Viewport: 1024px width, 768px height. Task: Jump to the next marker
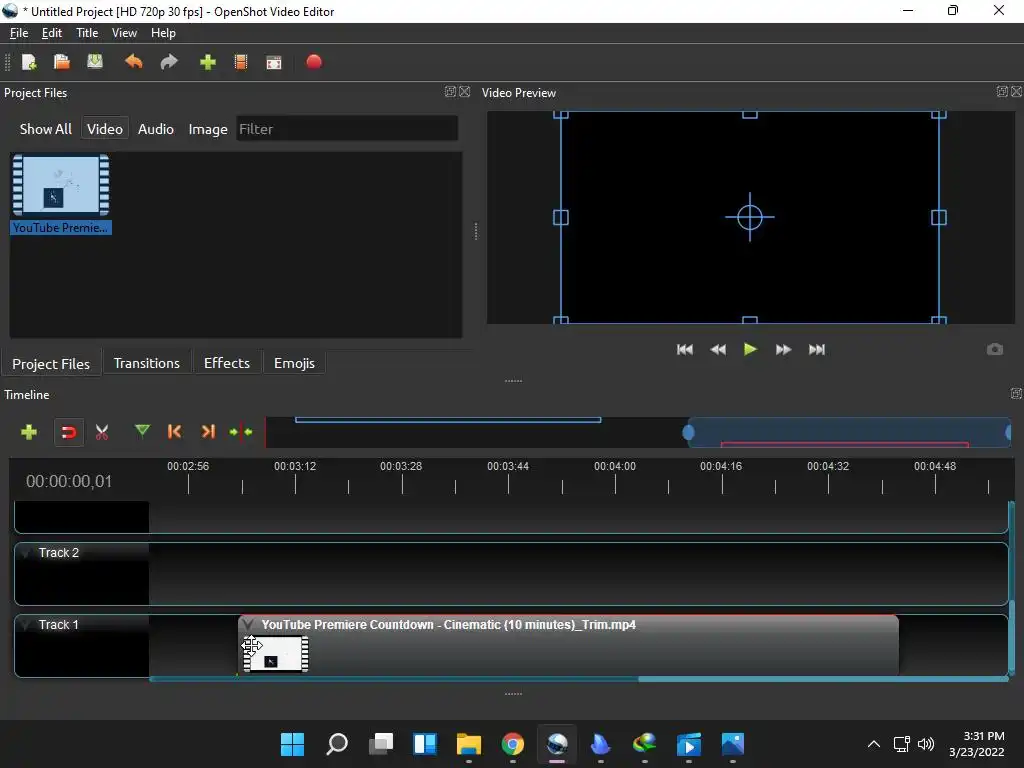tap(208, 432)
